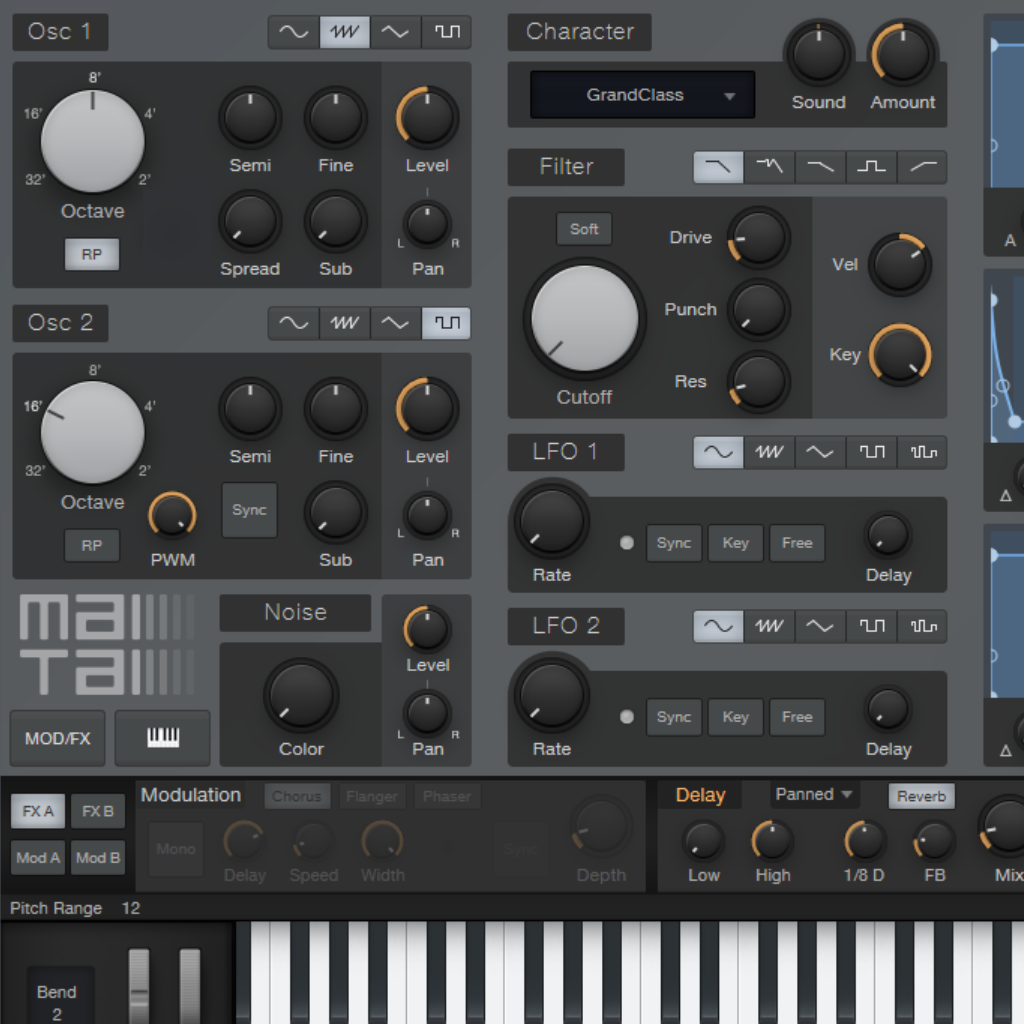Click the Noise Color knob
Image resolution: width=1024 pixels, height=1024 pixels.
tap(301, 696)
